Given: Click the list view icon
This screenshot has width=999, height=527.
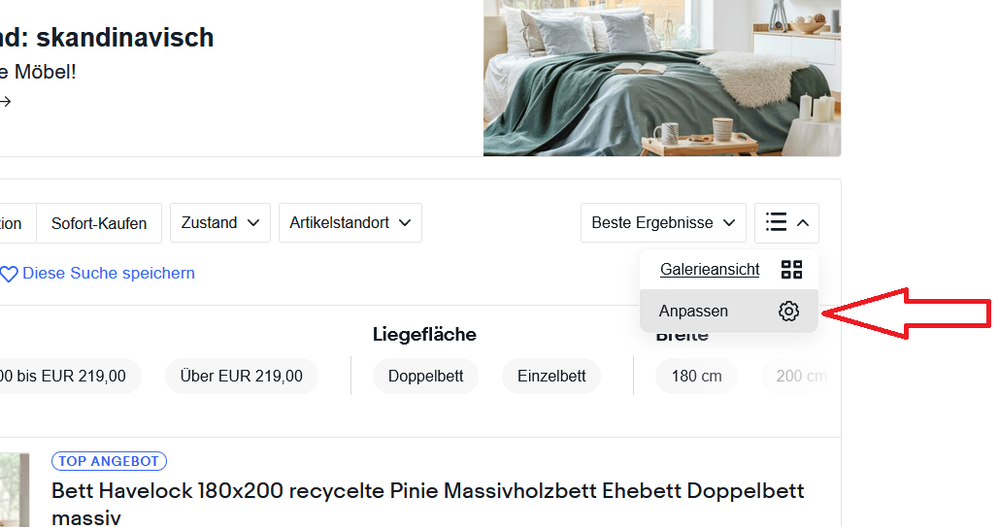Looking at the screenshot, I should 776,222.
